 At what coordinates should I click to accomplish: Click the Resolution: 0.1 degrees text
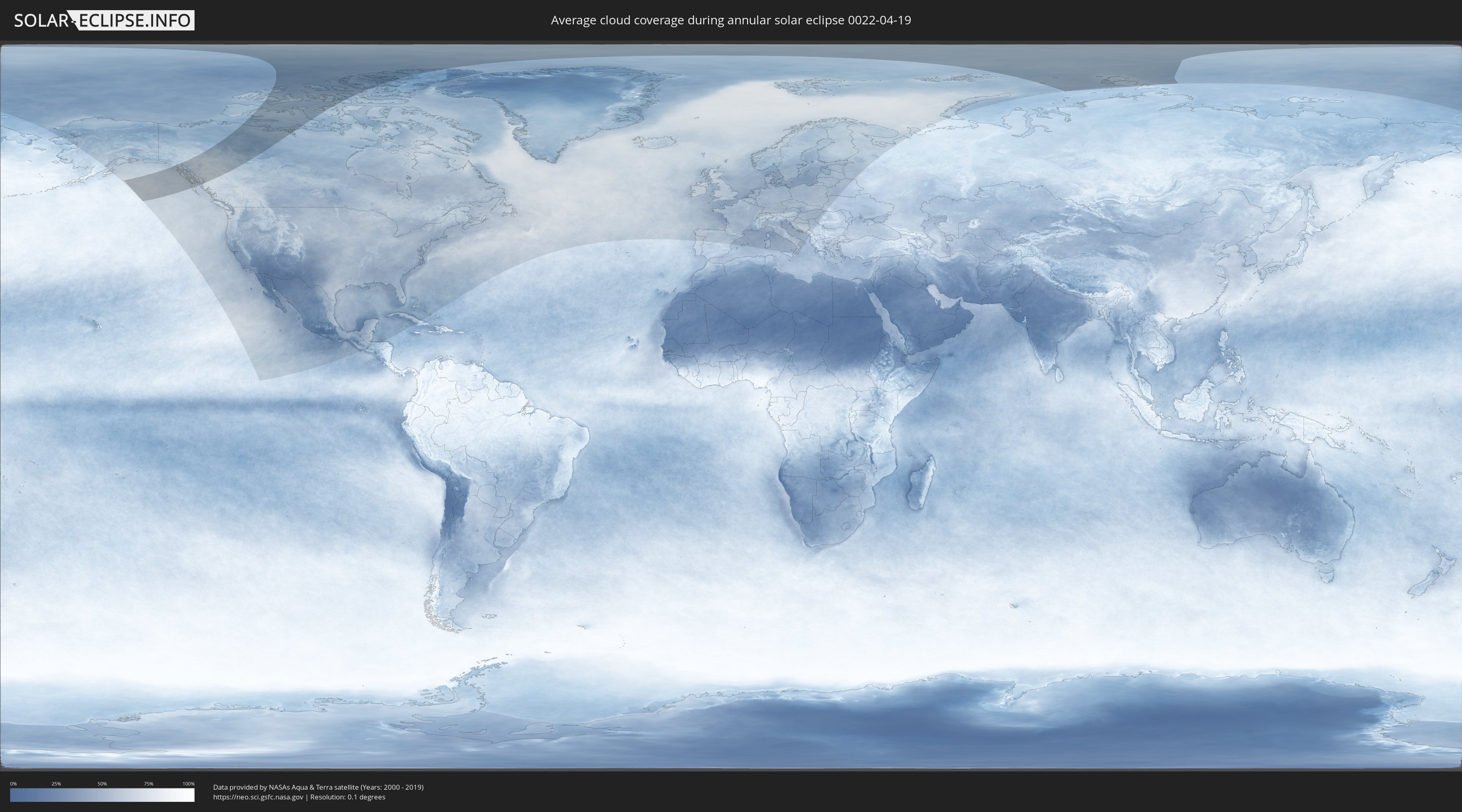pos(347,797)
